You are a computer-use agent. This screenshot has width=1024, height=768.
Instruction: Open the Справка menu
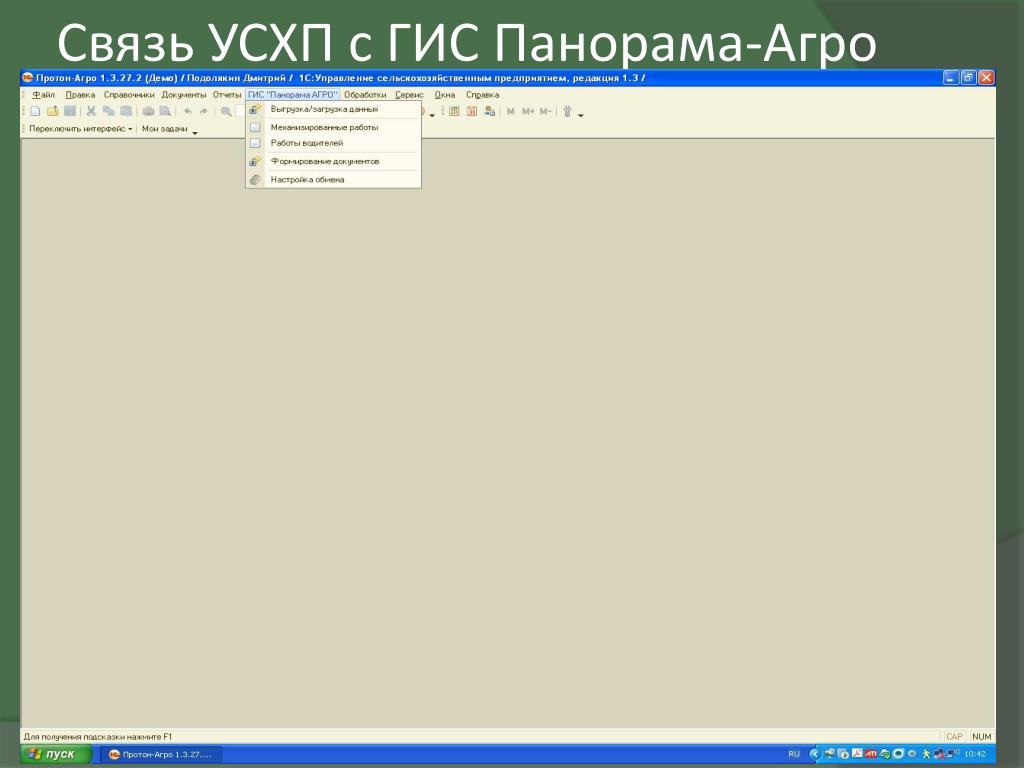pyautogui.click(x=483, y=95)
